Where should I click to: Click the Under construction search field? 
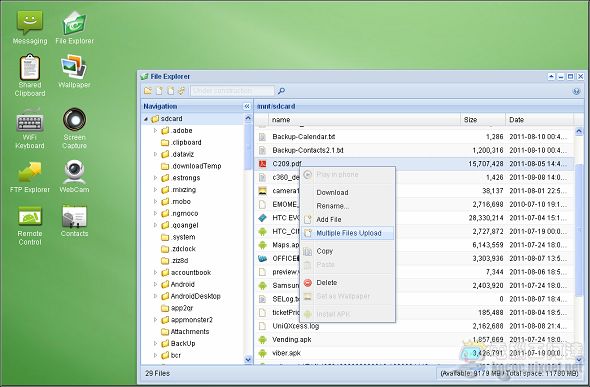pos(233,91)
